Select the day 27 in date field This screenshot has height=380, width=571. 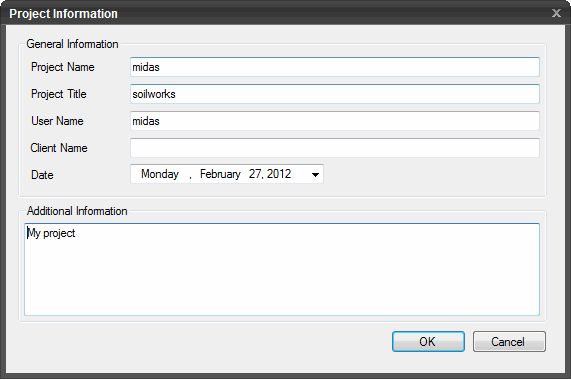click(256, 174)
